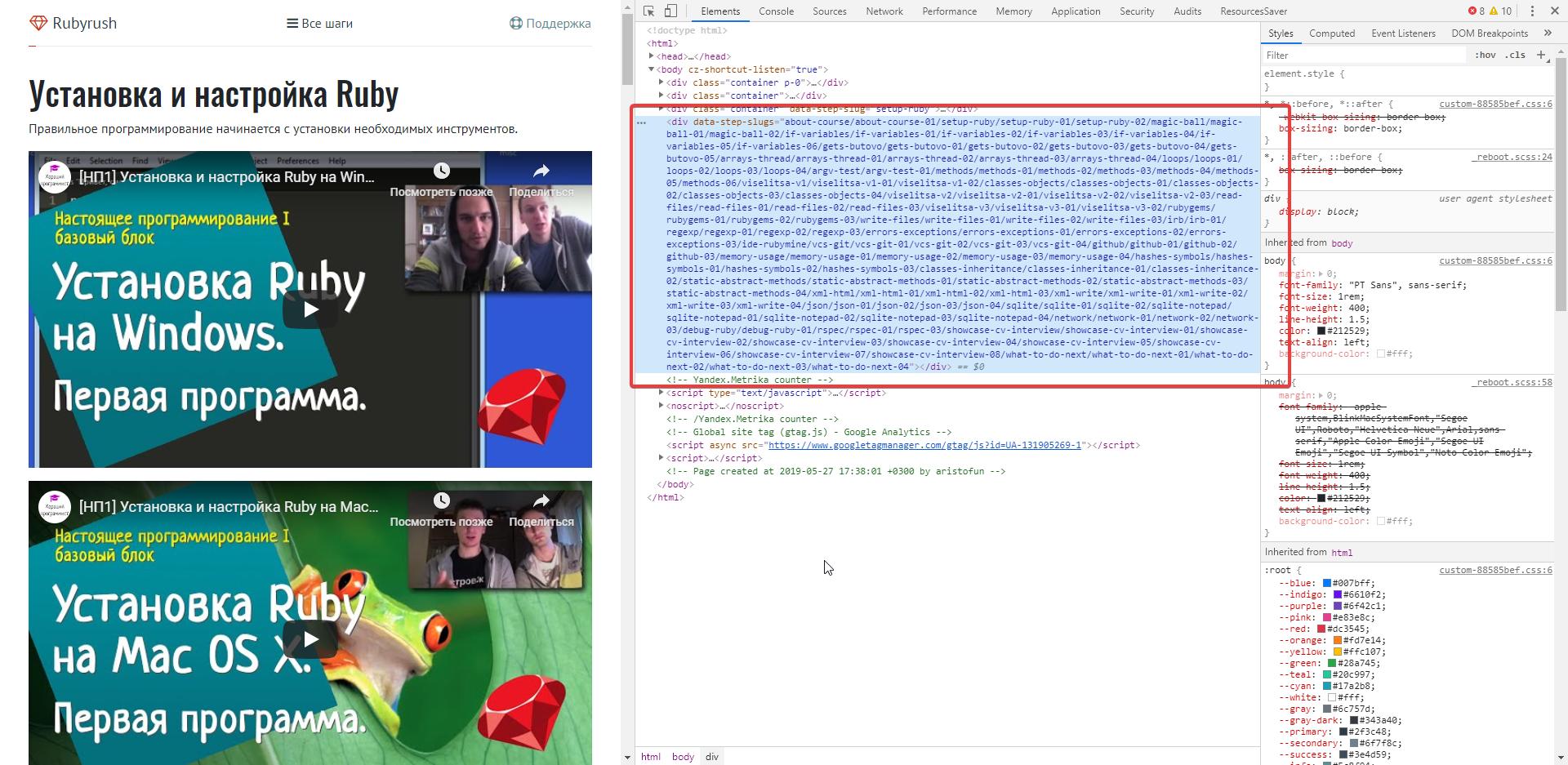Viewport: 1568px width, 765px height.
Task: Click the ellipsis beside selected div line
Action: pos(642,122)
